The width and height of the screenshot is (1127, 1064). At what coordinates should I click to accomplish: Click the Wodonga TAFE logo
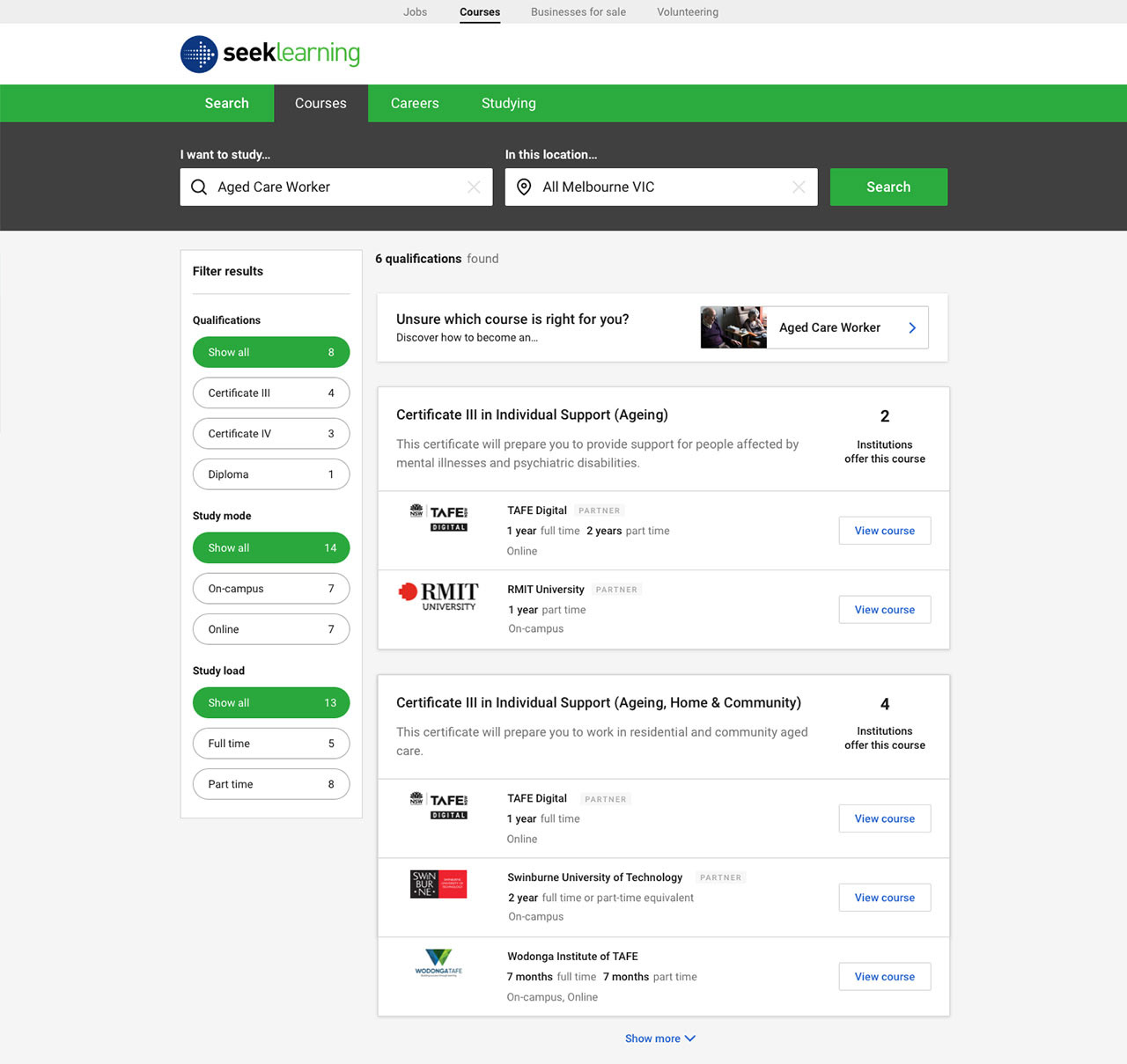pyautogui.click(x=438, y=962)
